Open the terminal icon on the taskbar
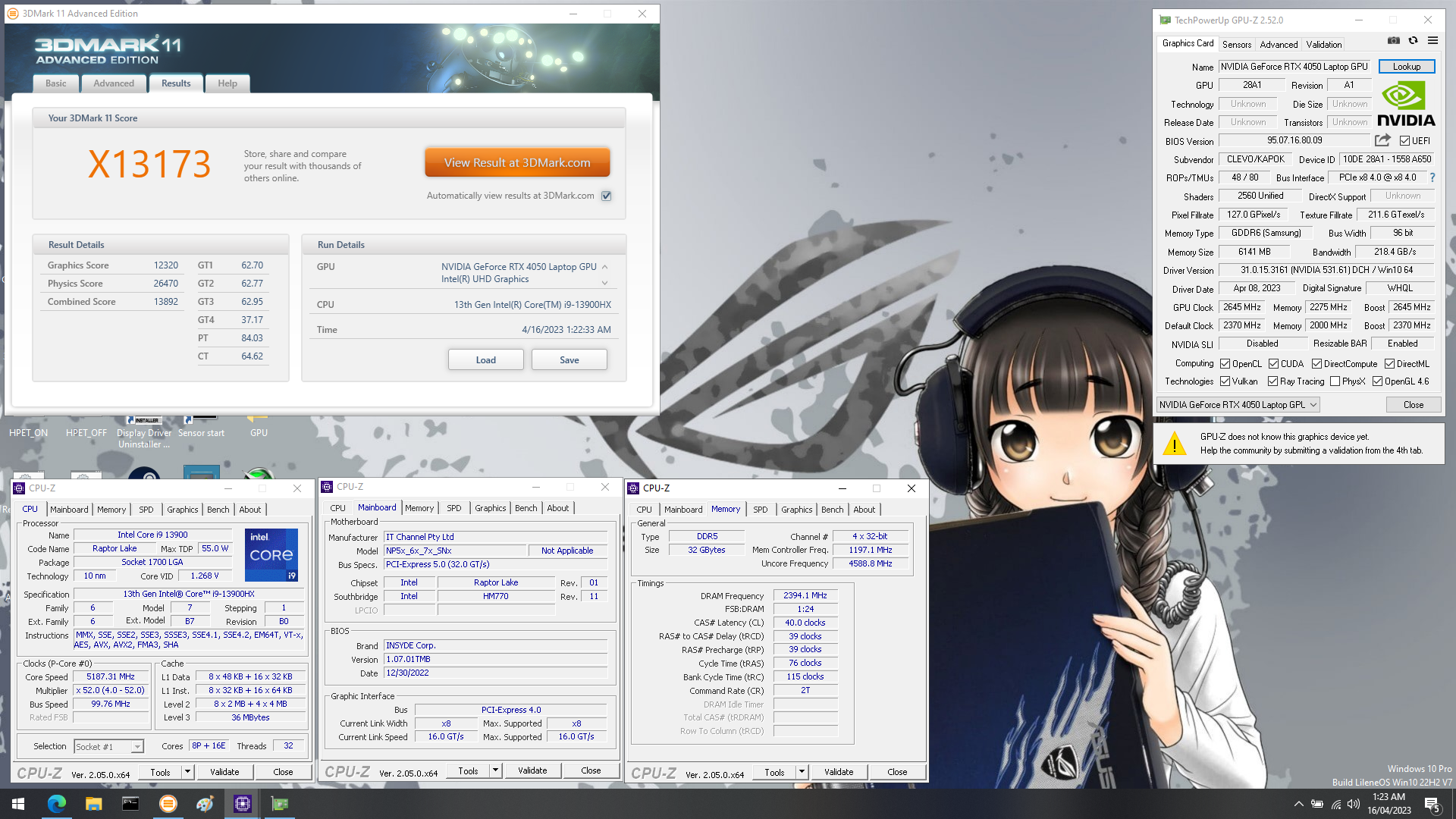The width and height of the screenshot is (1456, 819). click(130, 804)
